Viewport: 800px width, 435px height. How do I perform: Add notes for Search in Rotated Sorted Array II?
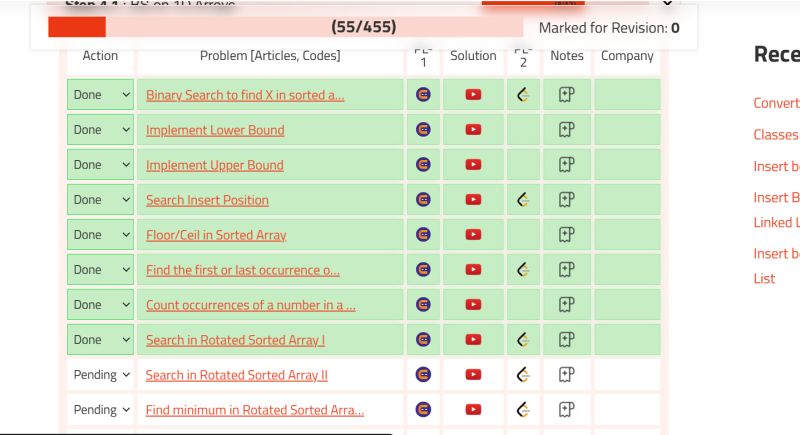click(x=566, y=374)
